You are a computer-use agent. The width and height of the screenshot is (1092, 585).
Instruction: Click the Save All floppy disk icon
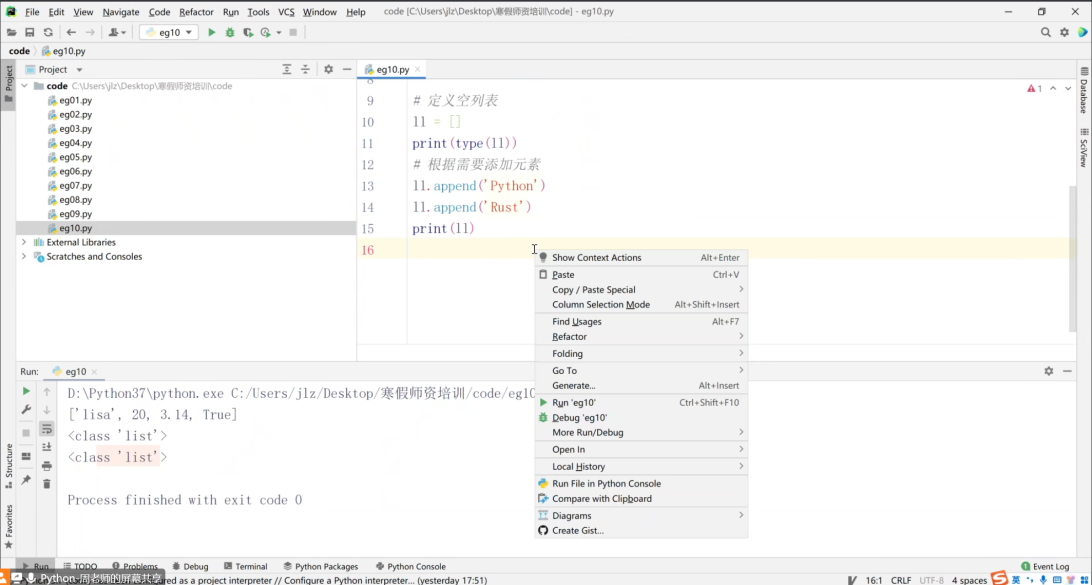click(x=29, y=32)
